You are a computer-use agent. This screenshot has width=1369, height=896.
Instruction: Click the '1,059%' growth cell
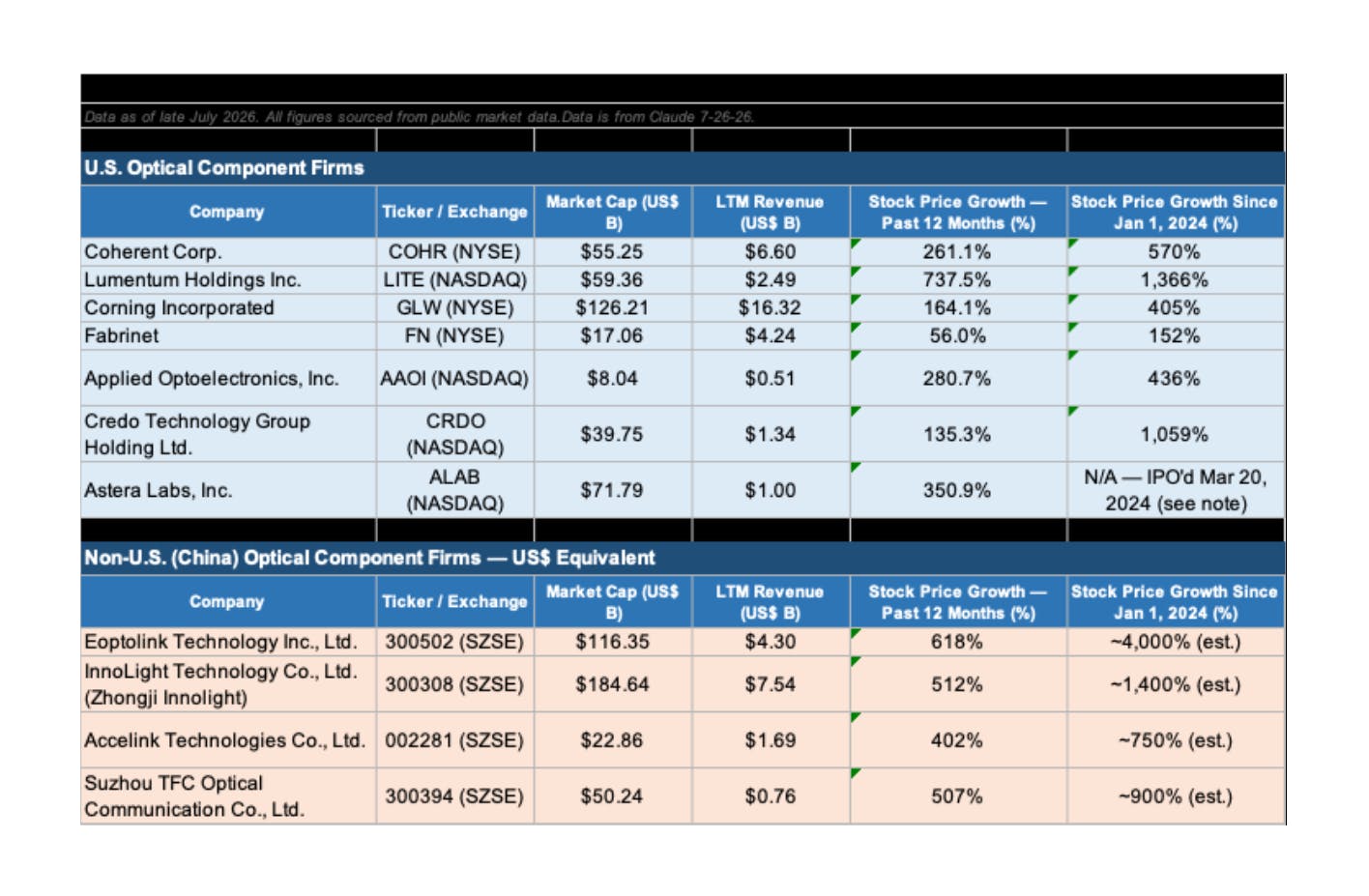pos(1176,435)
